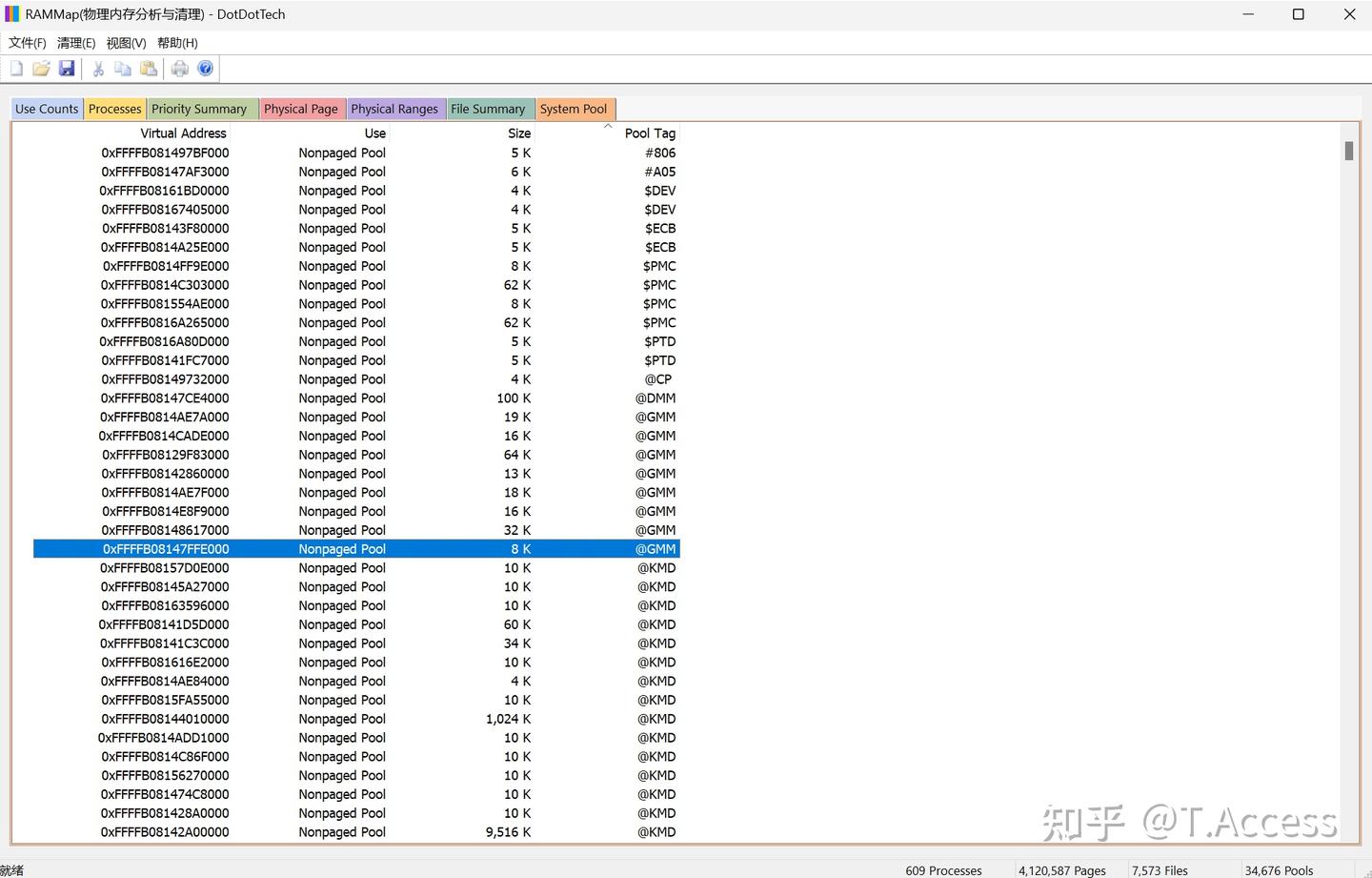Image resolution: width=1372 pixels, height=878 pixels.
Task: Select address 0xFFFFB08144010000
Action: click(x=165, y=719)
